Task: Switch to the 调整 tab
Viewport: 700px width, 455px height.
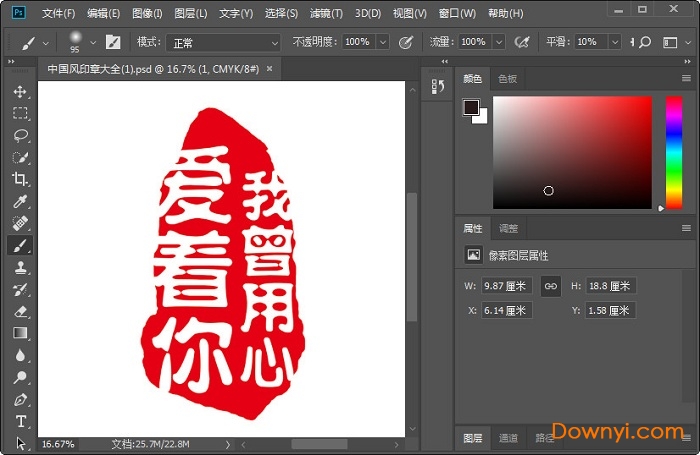Action: tap(509, 228)
